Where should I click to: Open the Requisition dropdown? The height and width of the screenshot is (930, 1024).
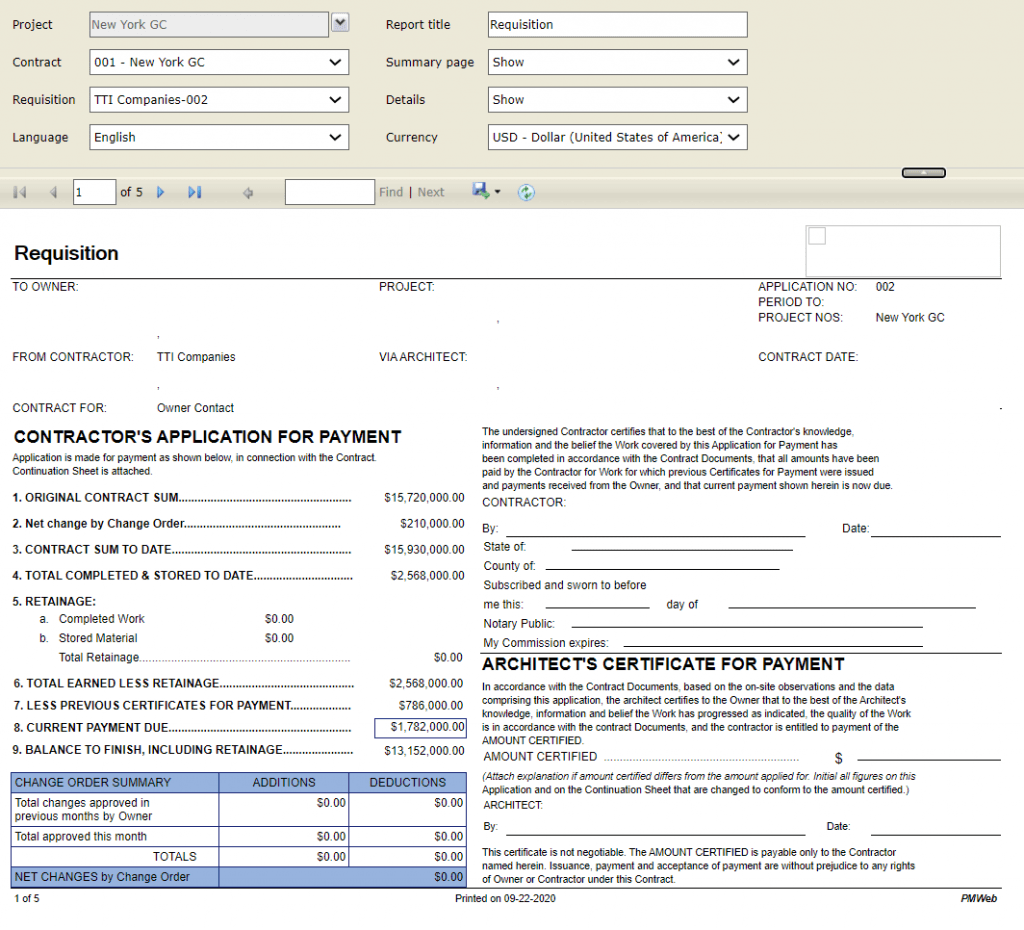[219, 100]
